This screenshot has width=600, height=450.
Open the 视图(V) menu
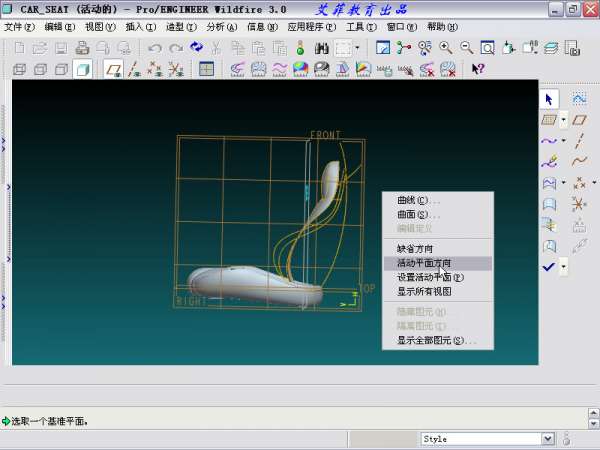pyautogui.click(x=100, y=27)
